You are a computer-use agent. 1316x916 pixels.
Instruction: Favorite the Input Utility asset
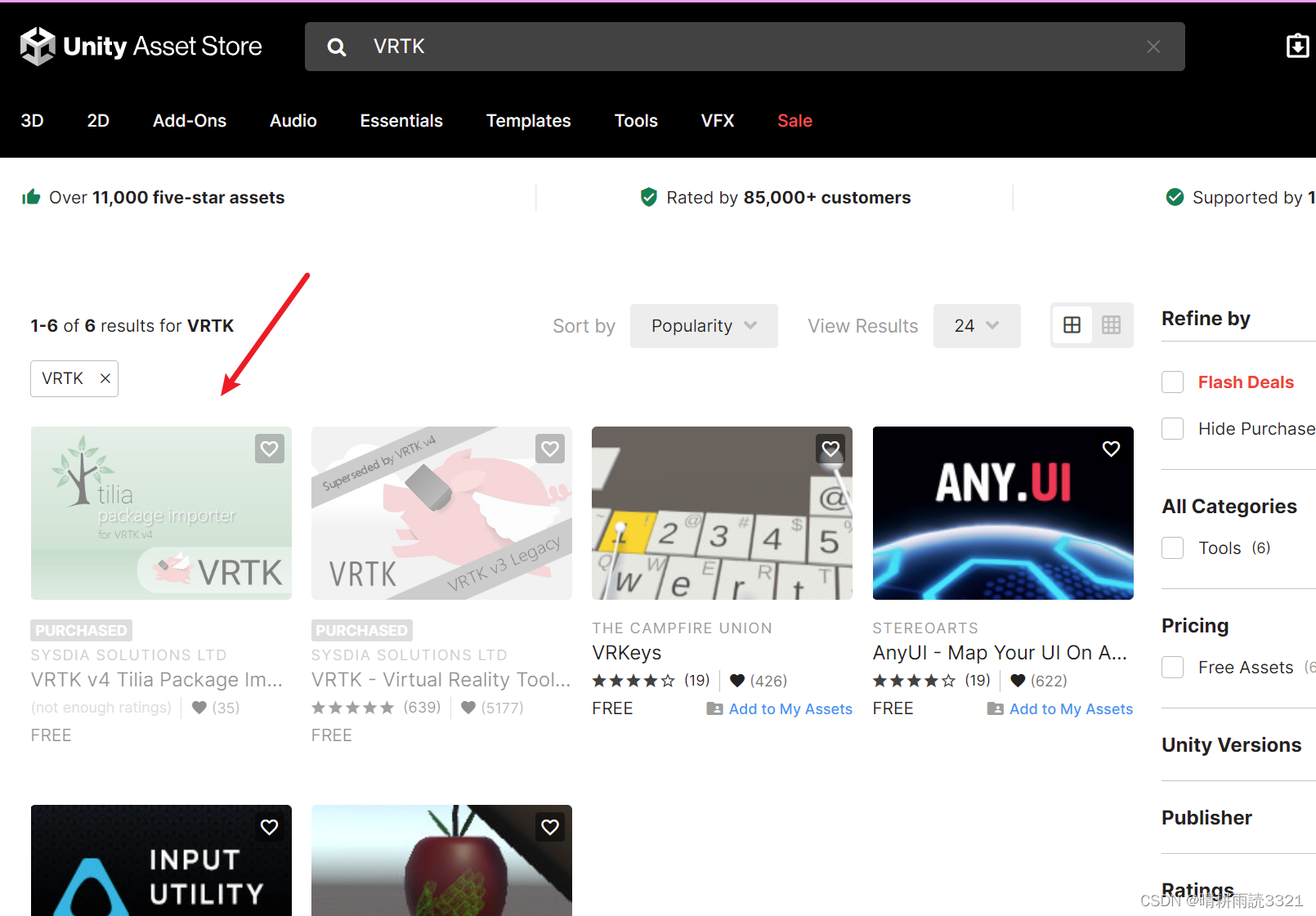[270, 827]
